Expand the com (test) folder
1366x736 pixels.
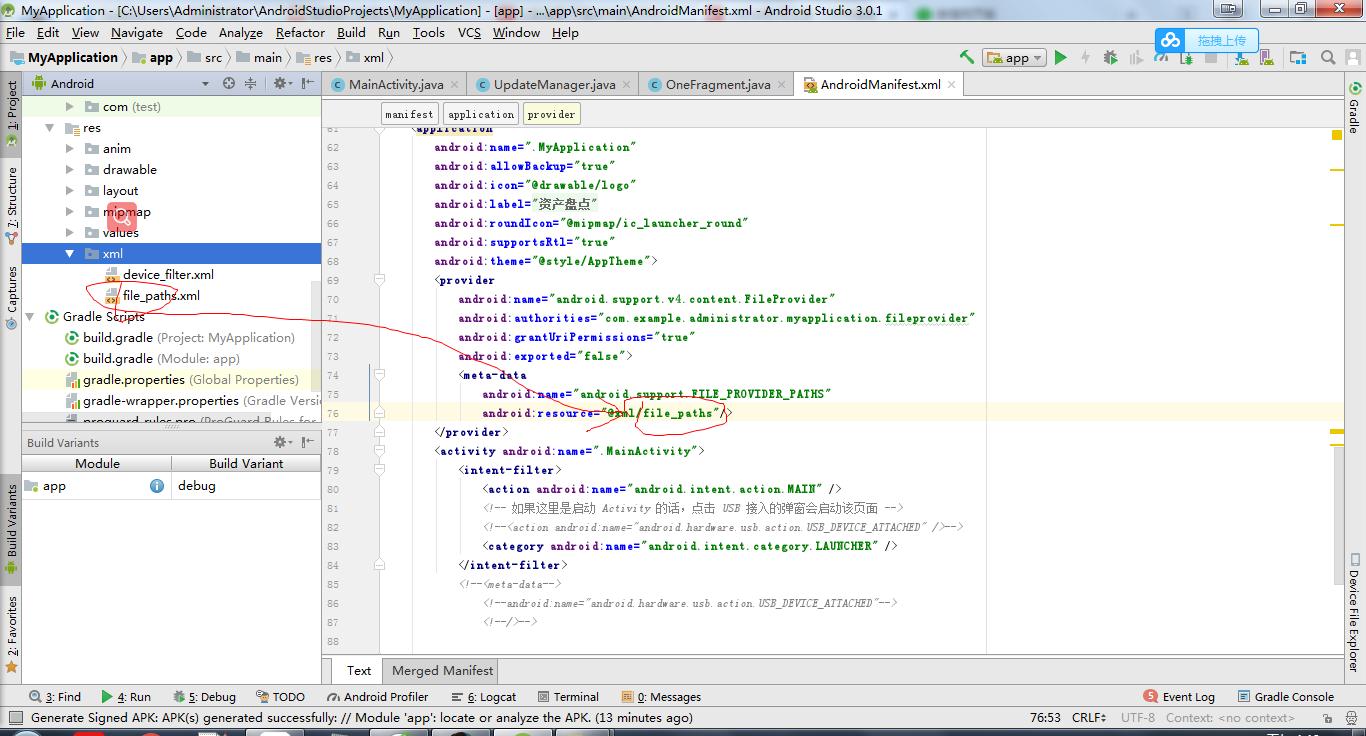69,107
